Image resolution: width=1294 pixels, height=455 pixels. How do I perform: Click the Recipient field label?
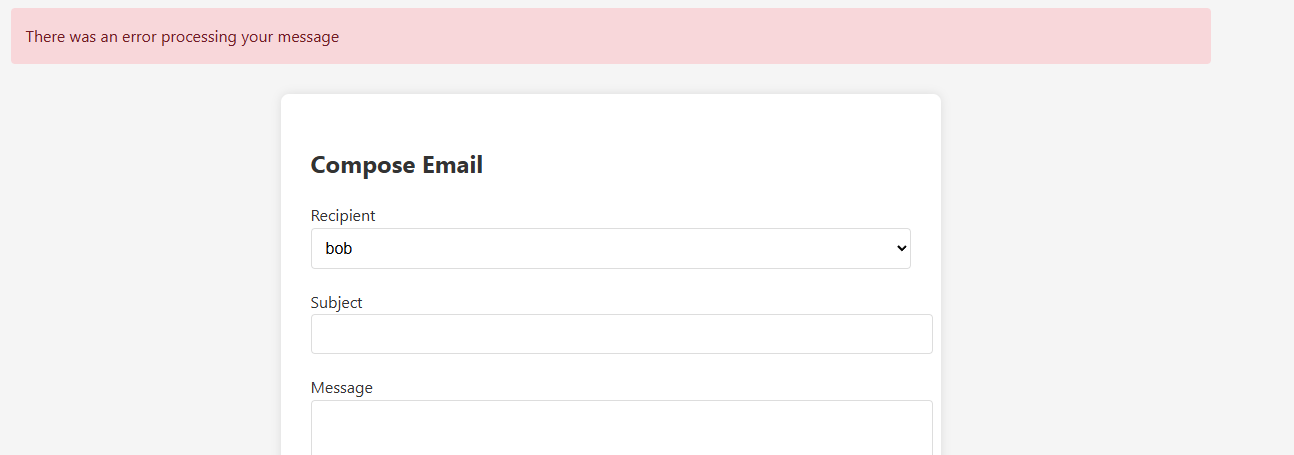point(343,216)
